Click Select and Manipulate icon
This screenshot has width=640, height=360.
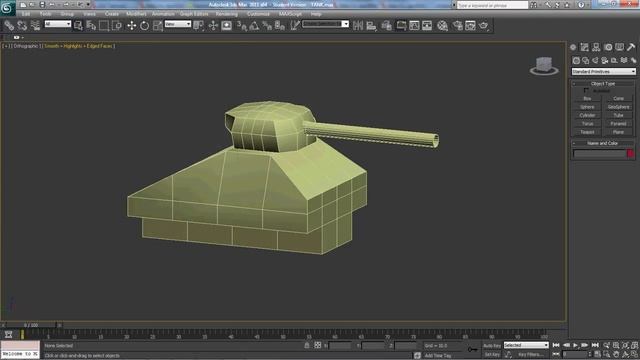click(x=213, y=26)
